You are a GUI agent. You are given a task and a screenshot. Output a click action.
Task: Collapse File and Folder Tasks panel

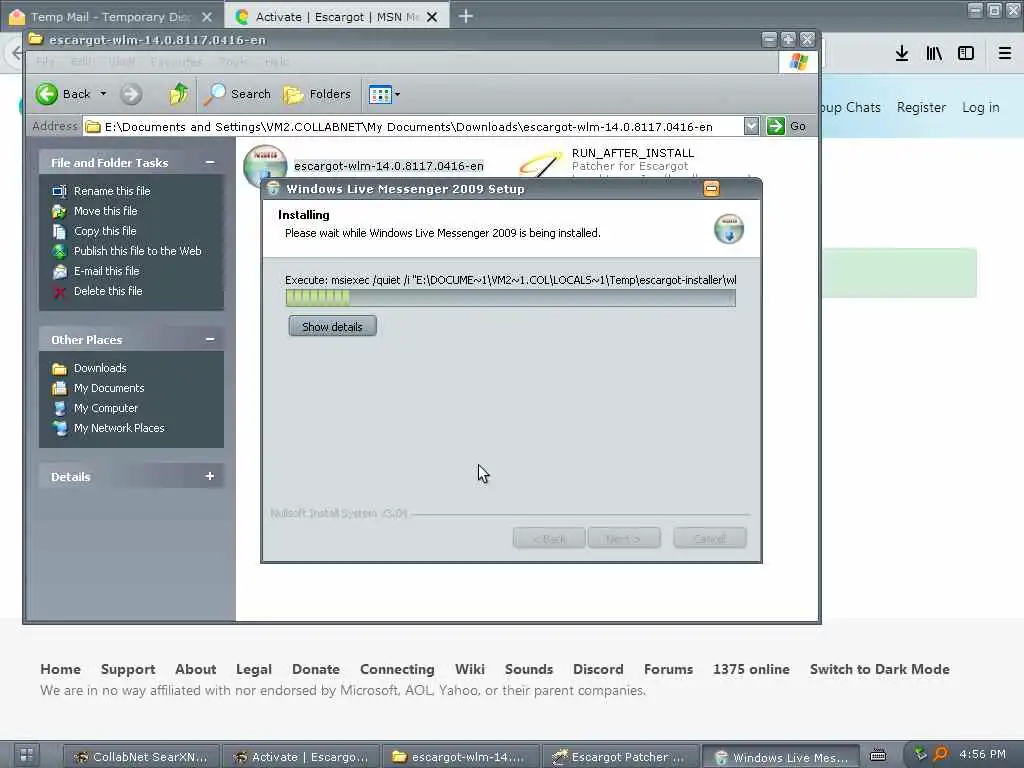tap(210, 162)
